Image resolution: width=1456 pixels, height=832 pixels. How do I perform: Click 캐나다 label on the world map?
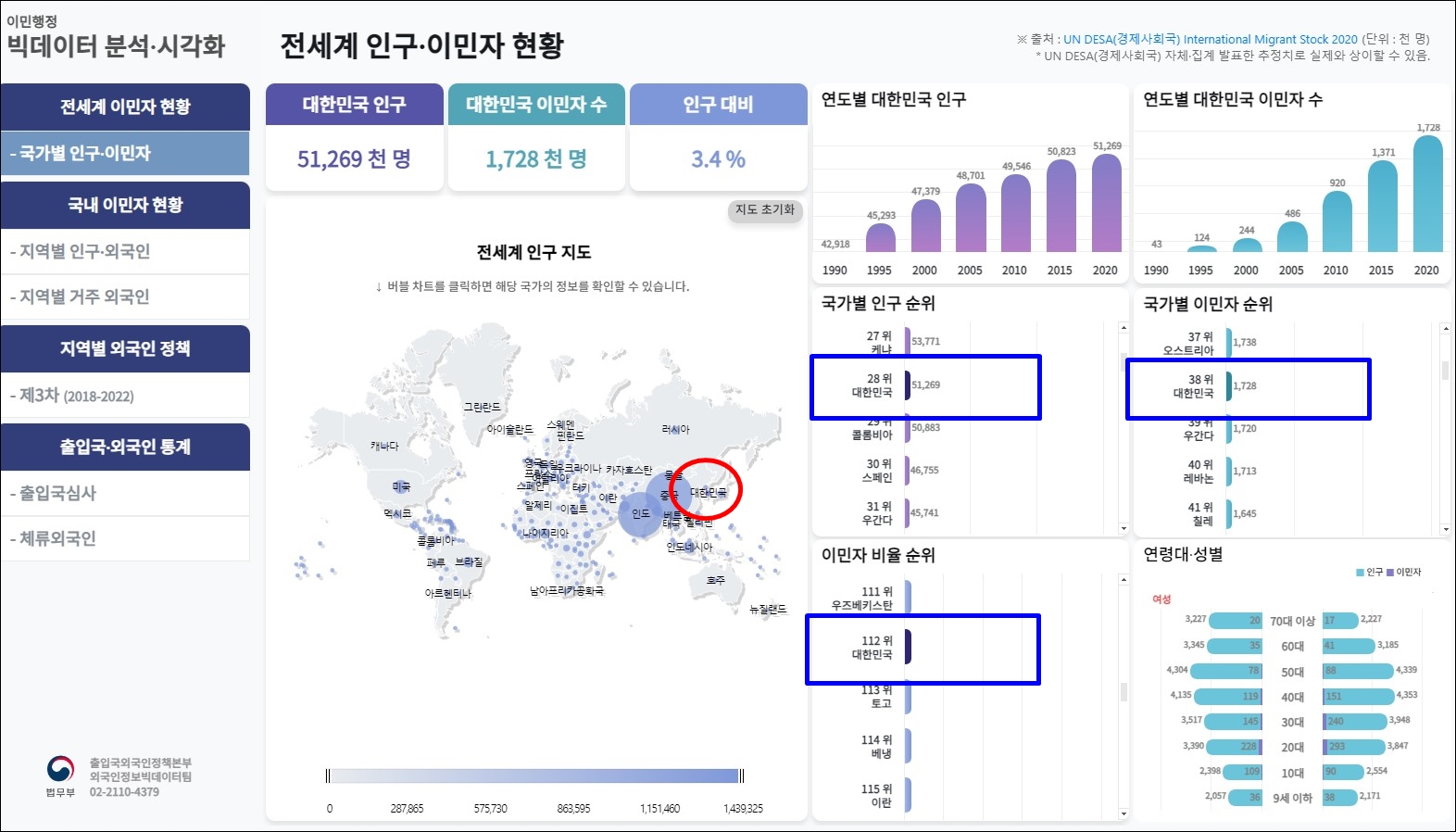click(x=384, y=446)
